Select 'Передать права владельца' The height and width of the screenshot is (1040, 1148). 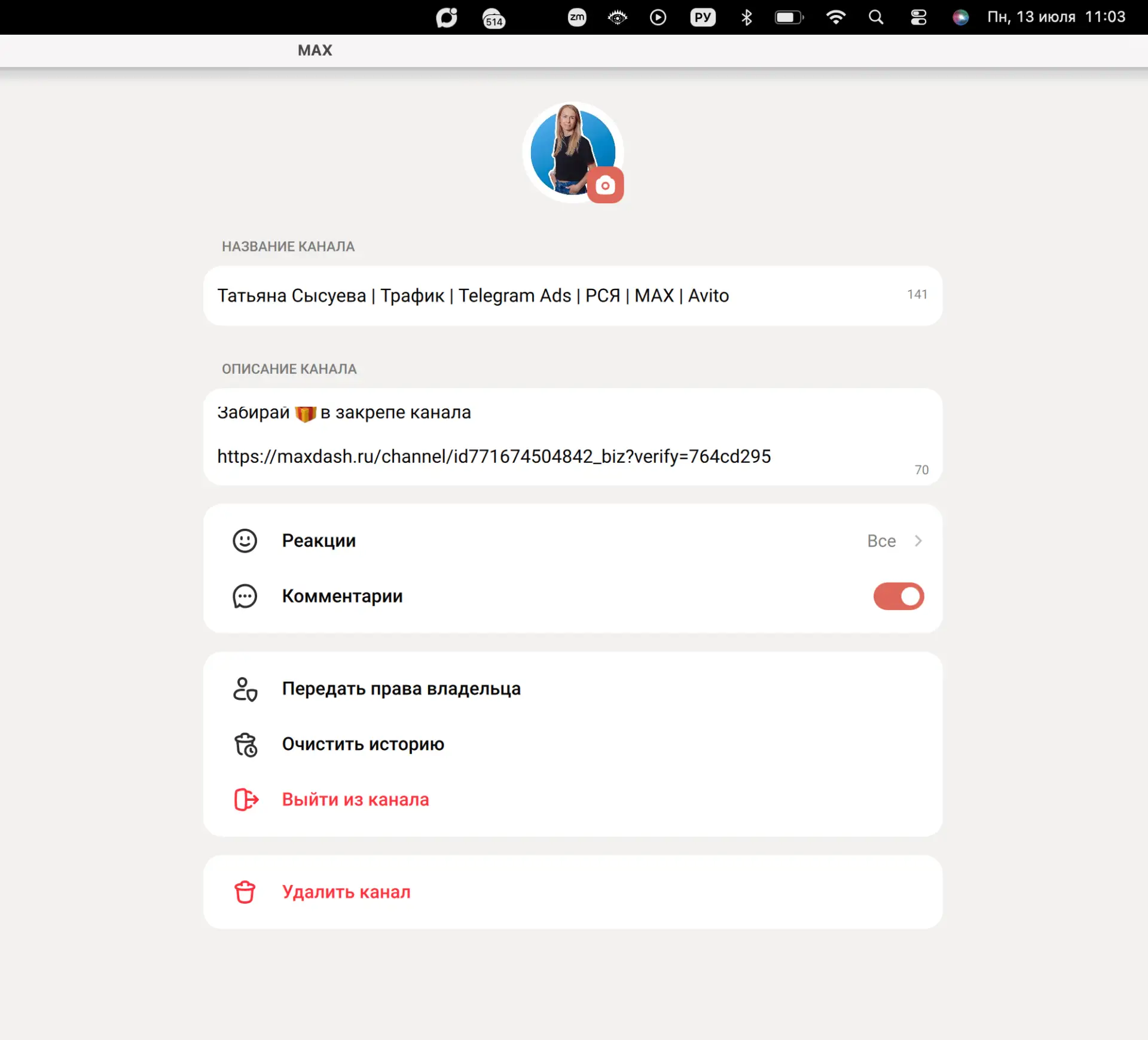pos(573,688)
